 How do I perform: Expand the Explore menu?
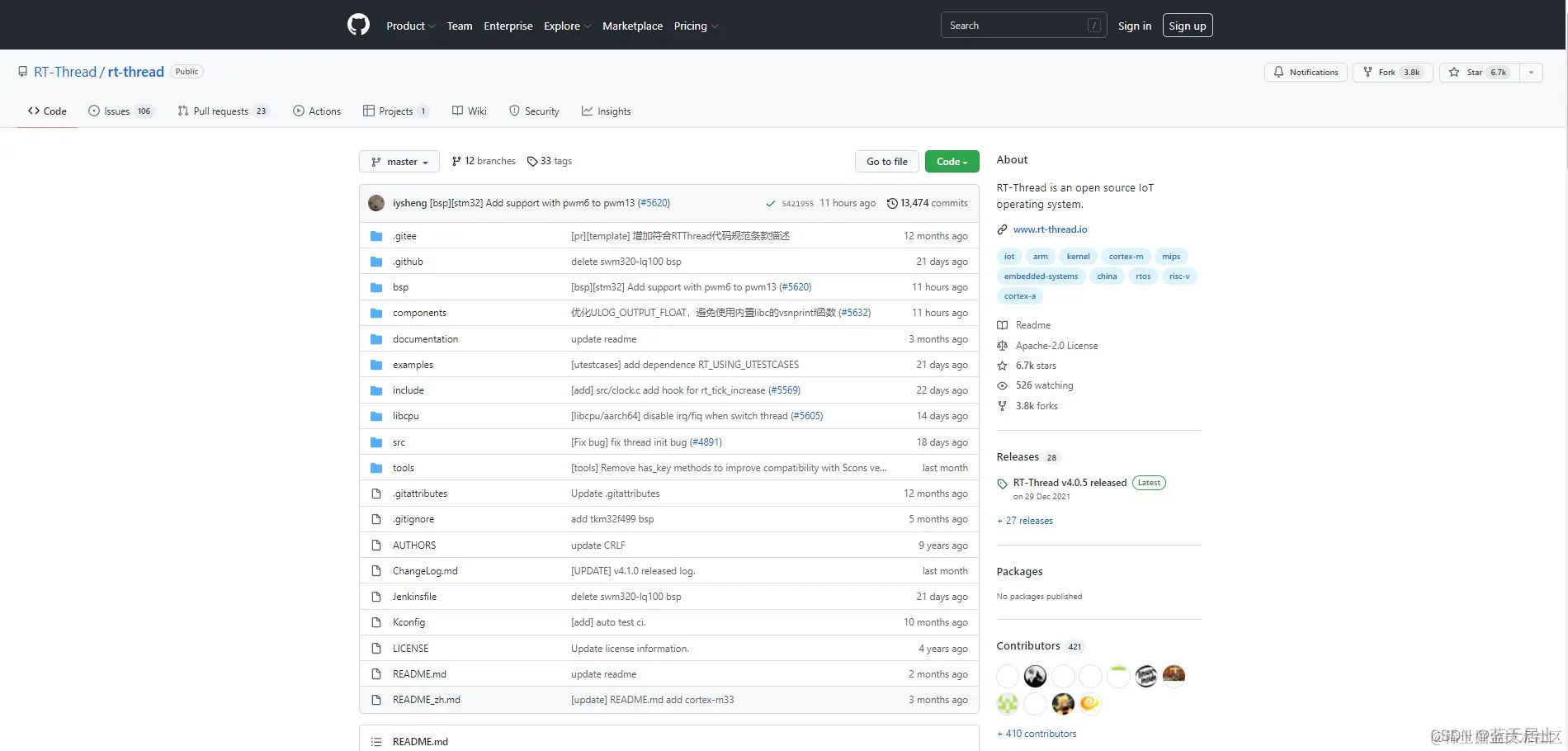pyautogui.click(x=567, y=26)
